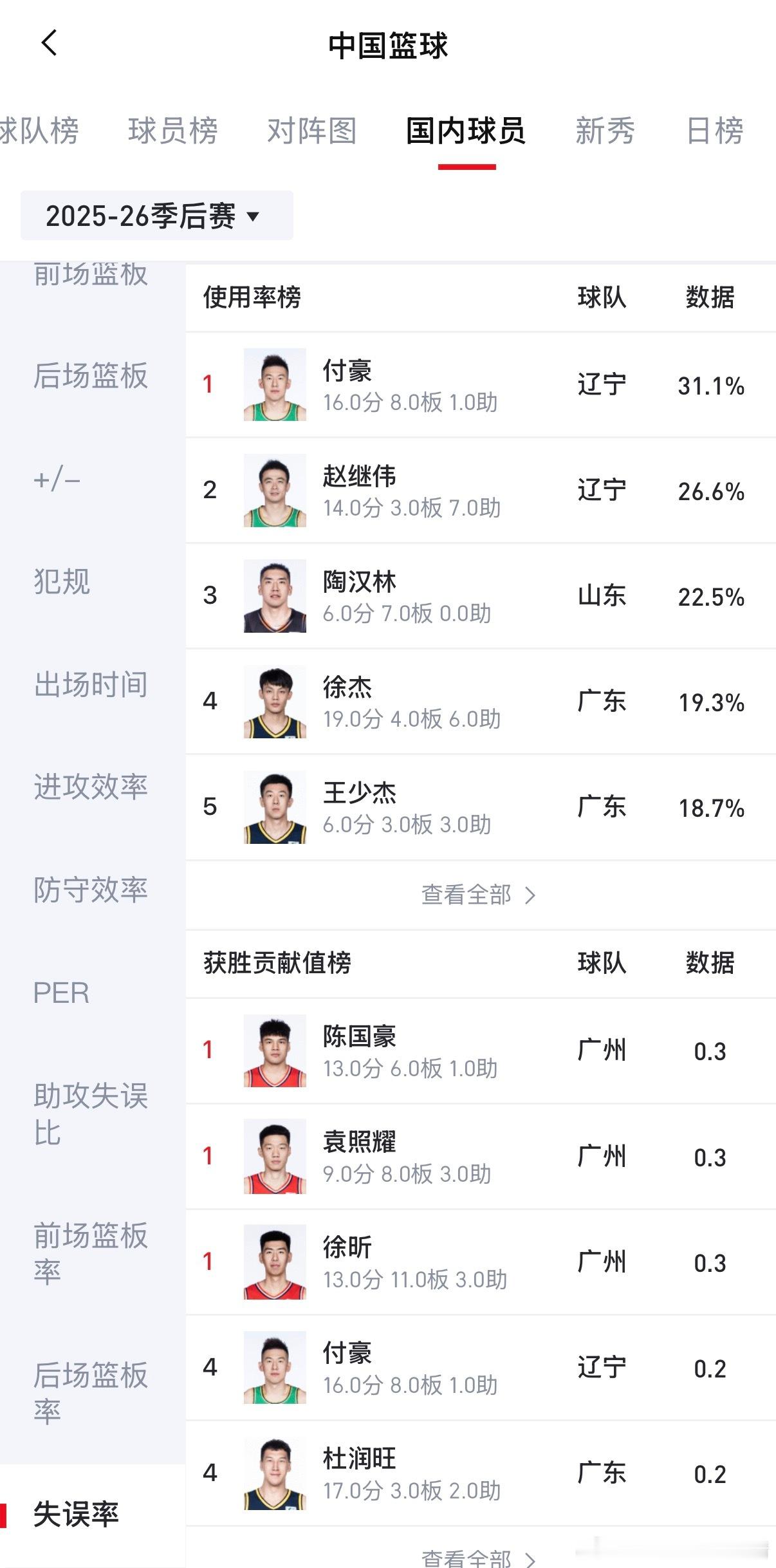Open 王少杰's player row
The width and height of the screenshot is (776, 1568).
pyautogui.click(x=479, y=807)
